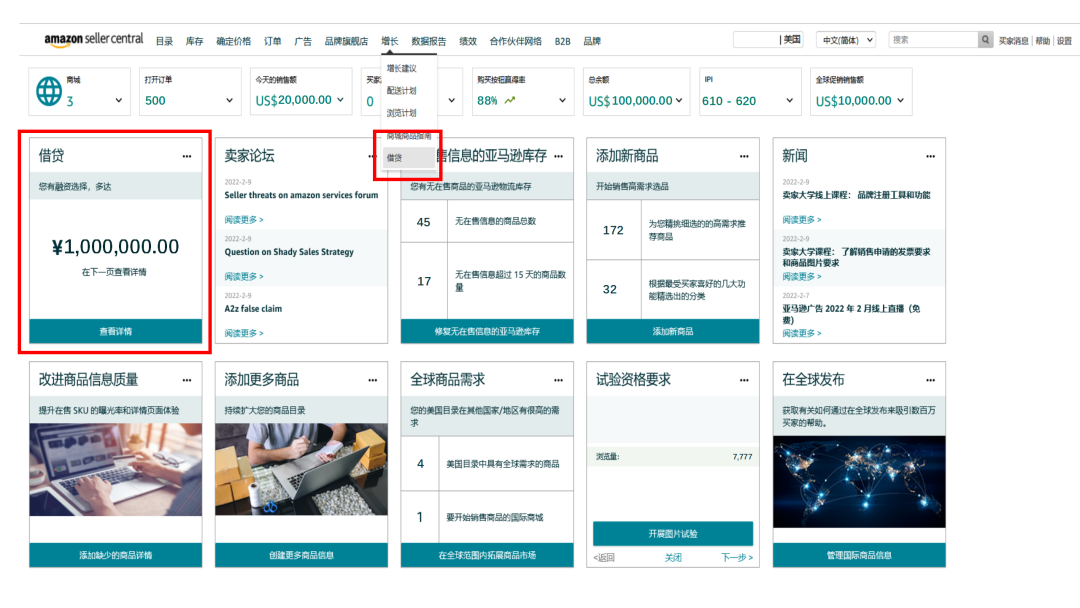Screen dimensions: 1080x608
Task: Click the 下一步 link in 试验资格要求
Action: coord(735,556)
